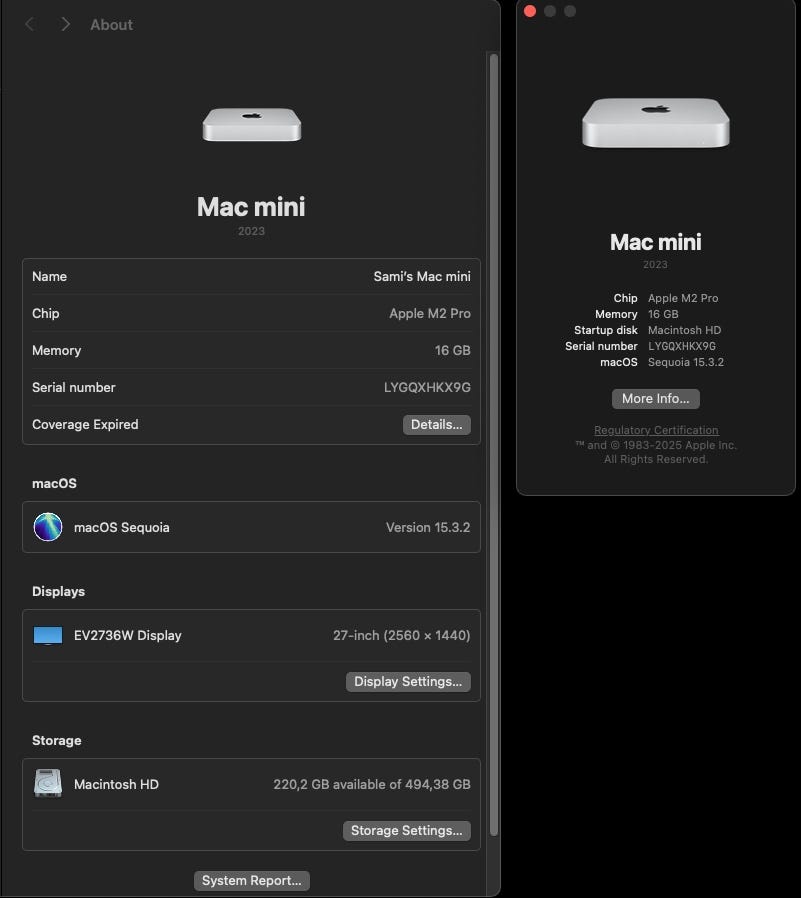Click the Coverage Expired label
Viewport: 801px width, 898px height.
coord(85,424)
